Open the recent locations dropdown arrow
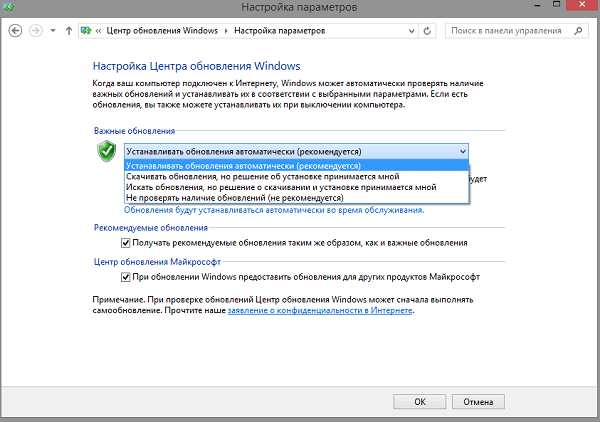The image size is (600, 422). tap(53, 31)
